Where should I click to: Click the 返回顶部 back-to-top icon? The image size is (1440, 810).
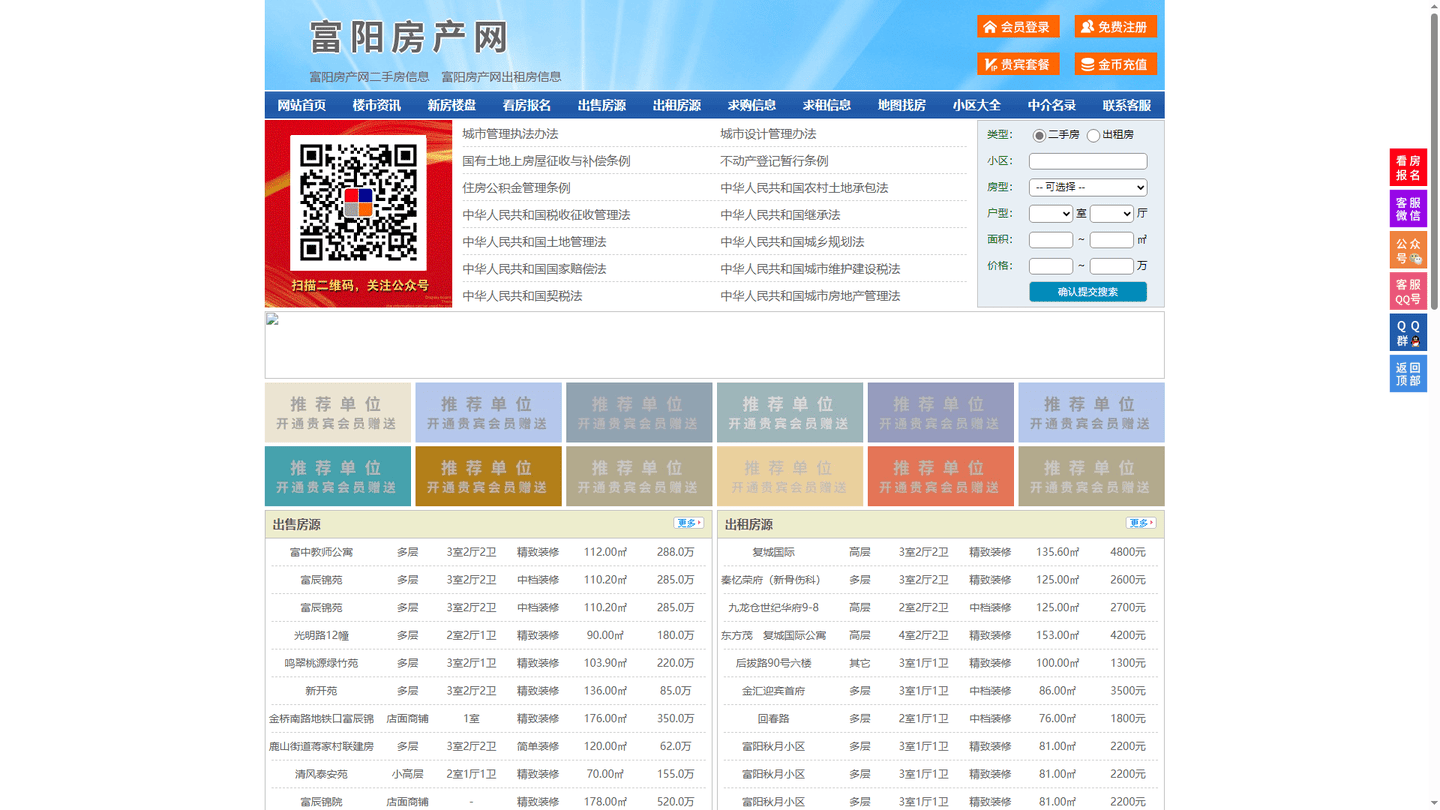[x=1408, y=373]
